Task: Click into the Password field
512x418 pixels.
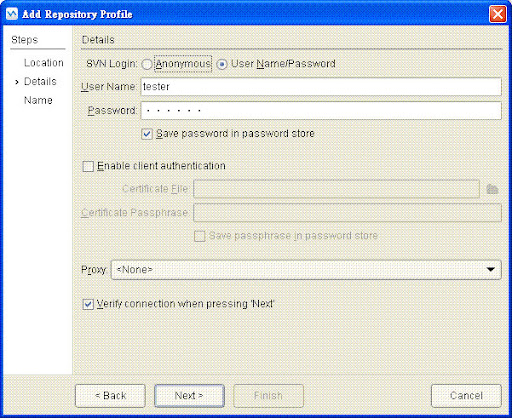Action: tap(321, 111)
